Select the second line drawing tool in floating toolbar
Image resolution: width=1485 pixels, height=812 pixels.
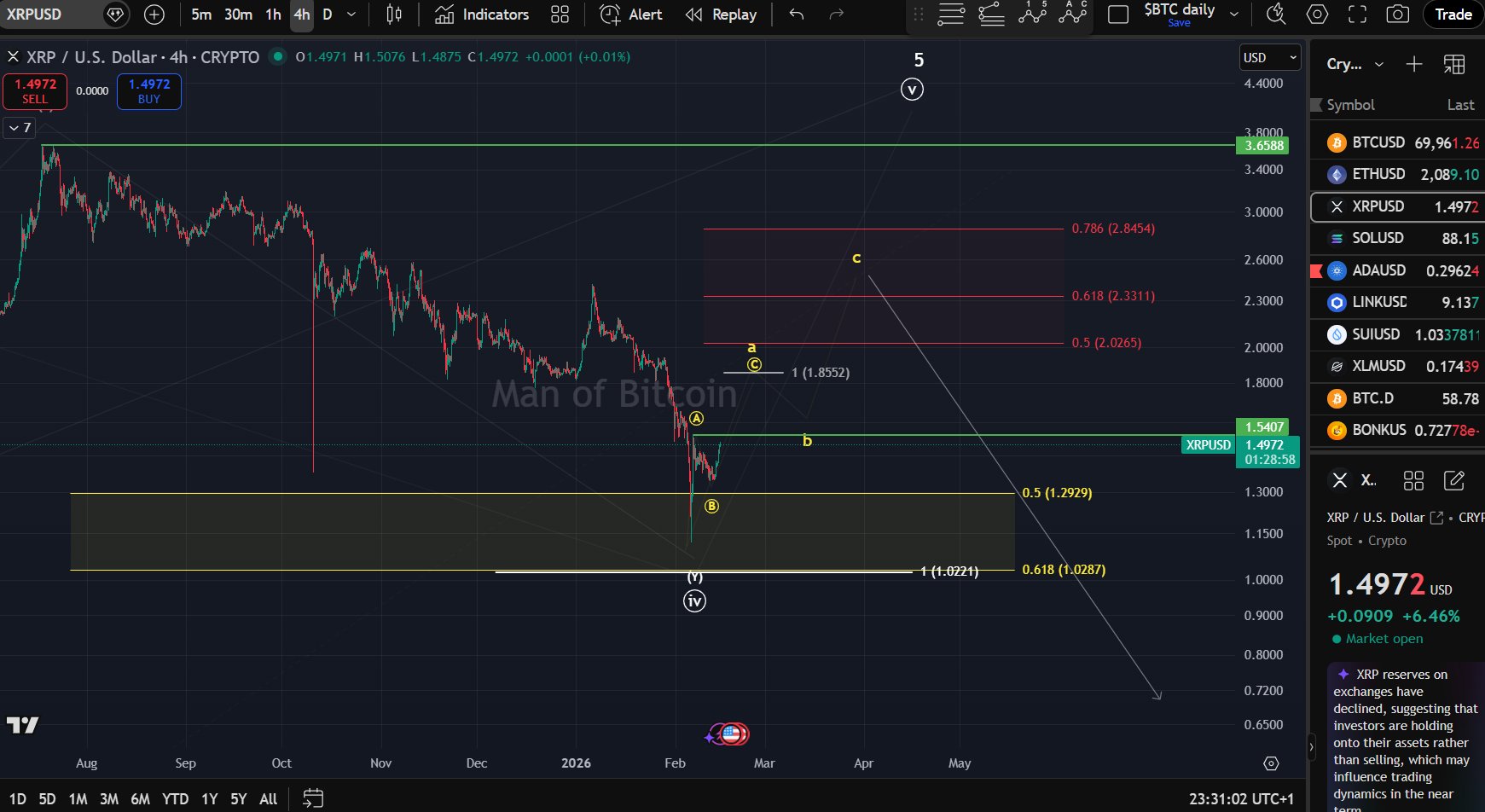tap(991, 14)
